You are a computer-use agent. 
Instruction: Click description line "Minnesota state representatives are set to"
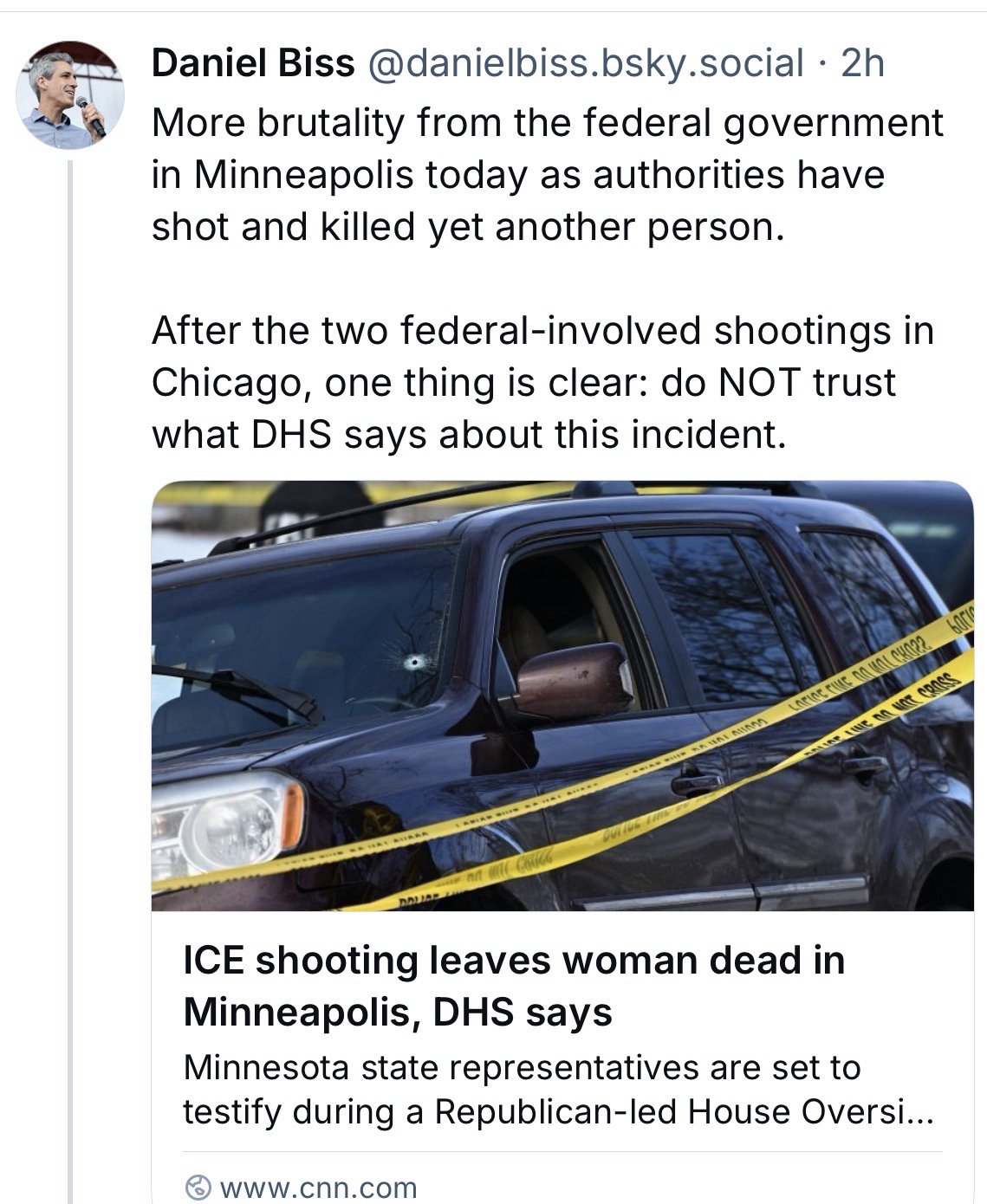tap(522, 1067)
